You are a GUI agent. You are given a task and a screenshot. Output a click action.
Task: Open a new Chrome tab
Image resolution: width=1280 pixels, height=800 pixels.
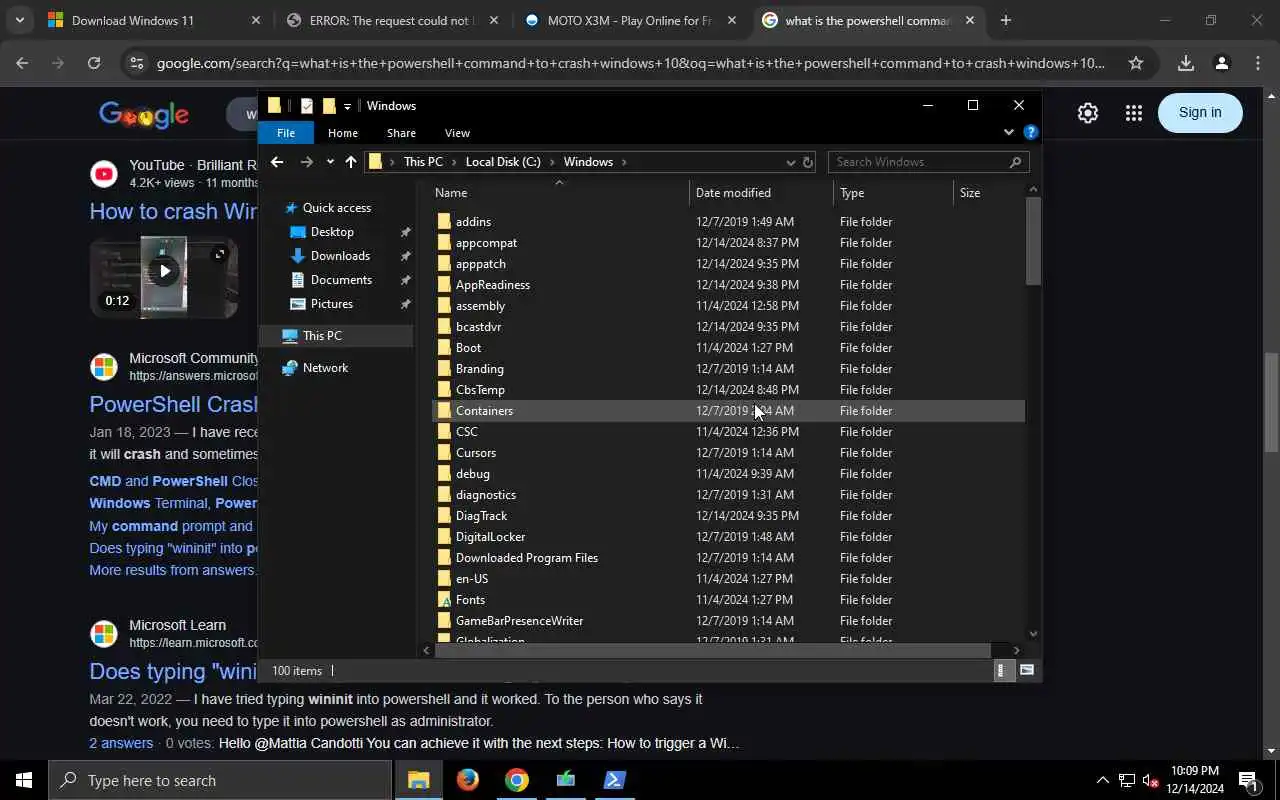click(x=1005, y=20)
